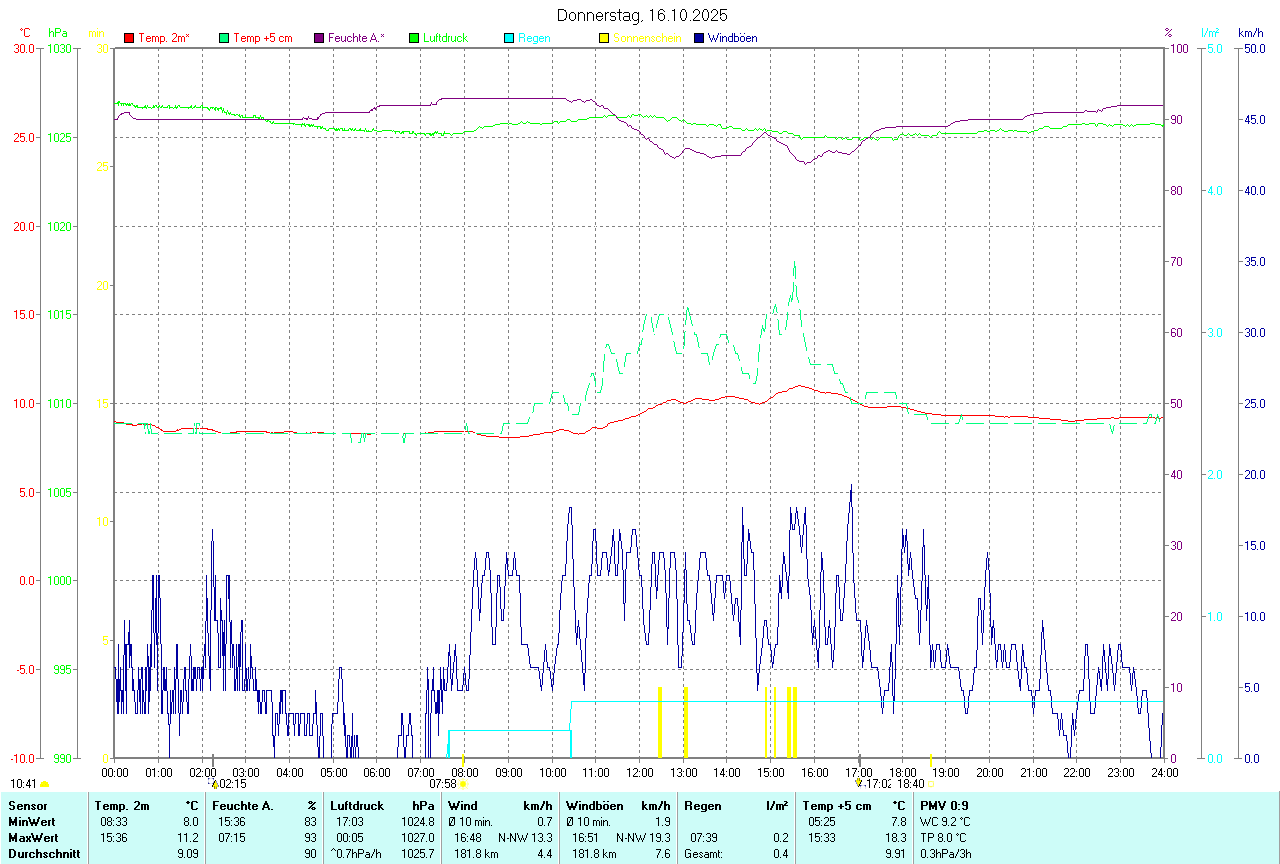
Task: Click the sunrise sun icon at 07:58
Action: [463, 785]
